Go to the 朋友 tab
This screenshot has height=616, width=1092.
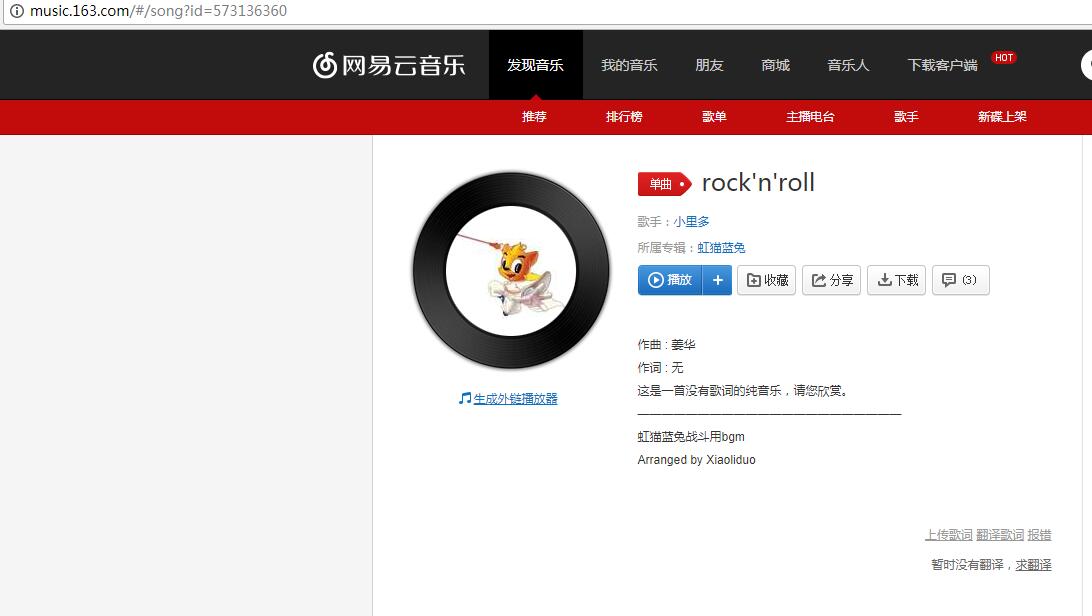tap(709, 65)
